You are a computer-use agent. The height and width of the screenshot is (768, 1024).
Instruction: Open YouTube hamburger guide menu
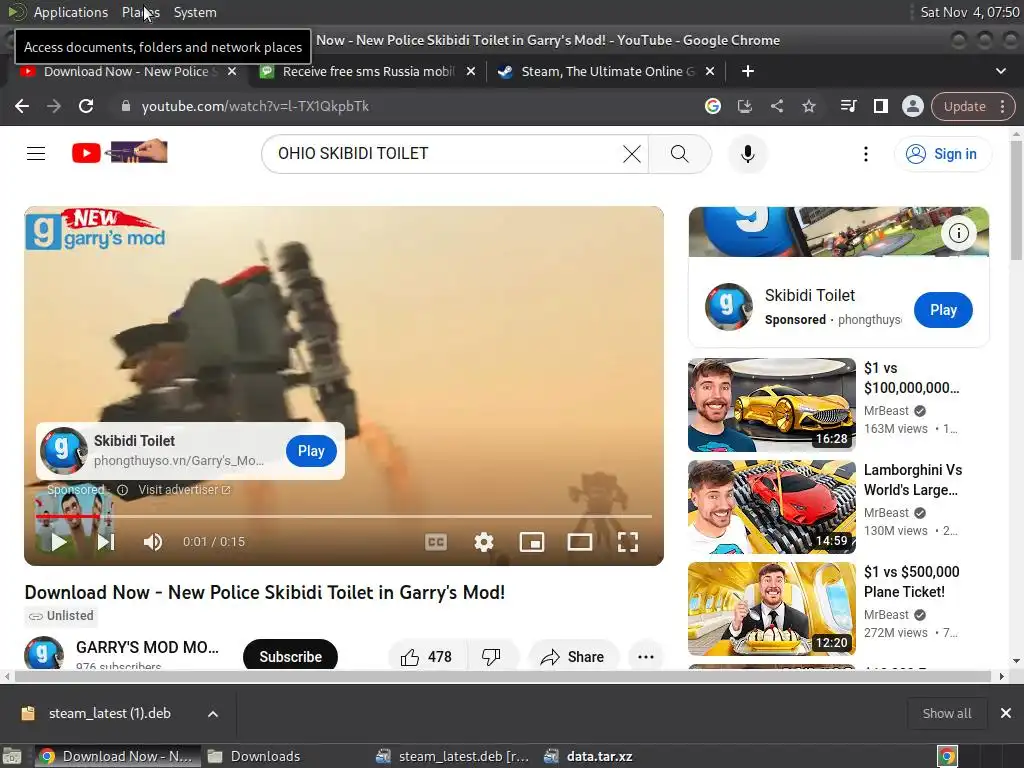pyautogui.click(x=36, y=153)
